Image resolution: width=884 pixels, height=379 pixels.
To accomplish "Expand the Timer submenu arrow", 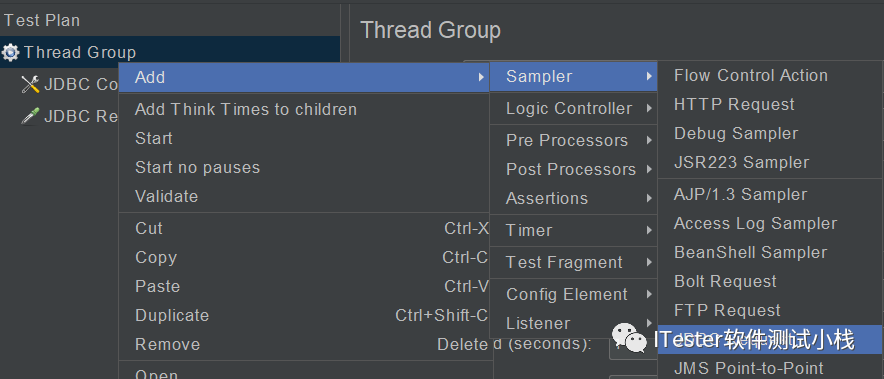I will (650, 230).
